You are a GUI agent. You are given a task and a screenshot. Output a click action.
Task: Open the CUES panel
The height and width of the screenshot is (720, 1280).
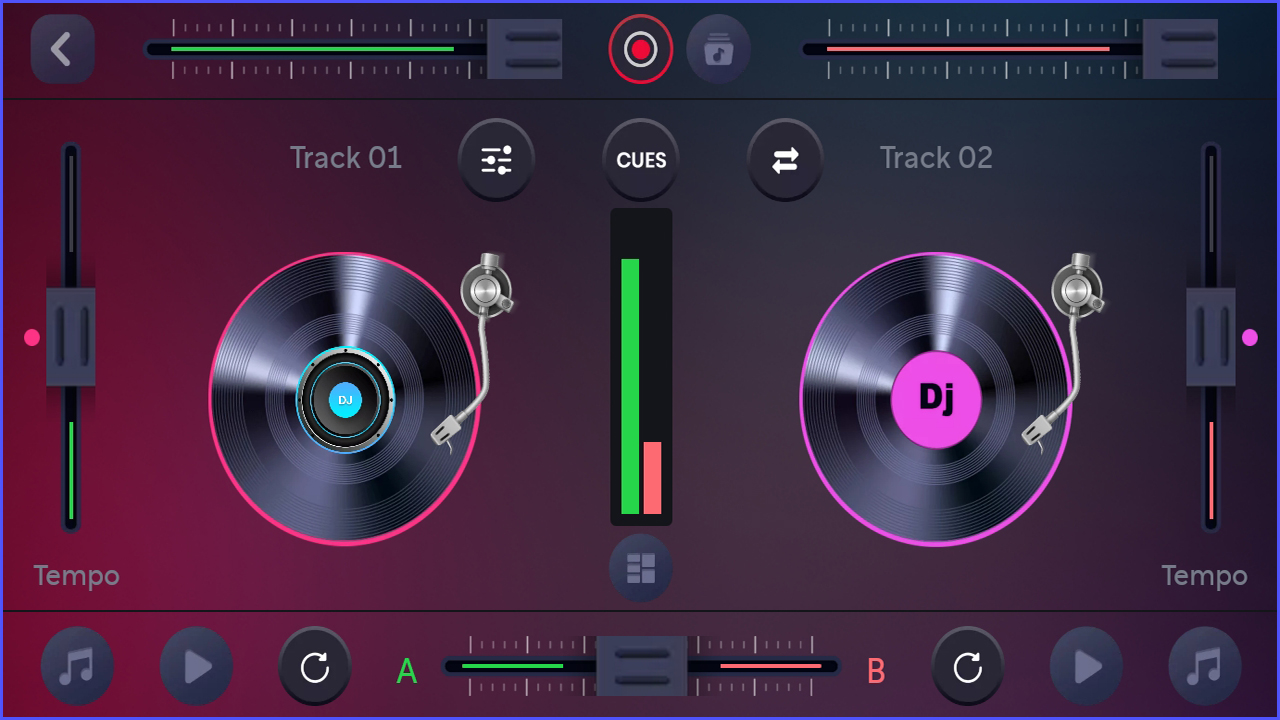point(640,160)
